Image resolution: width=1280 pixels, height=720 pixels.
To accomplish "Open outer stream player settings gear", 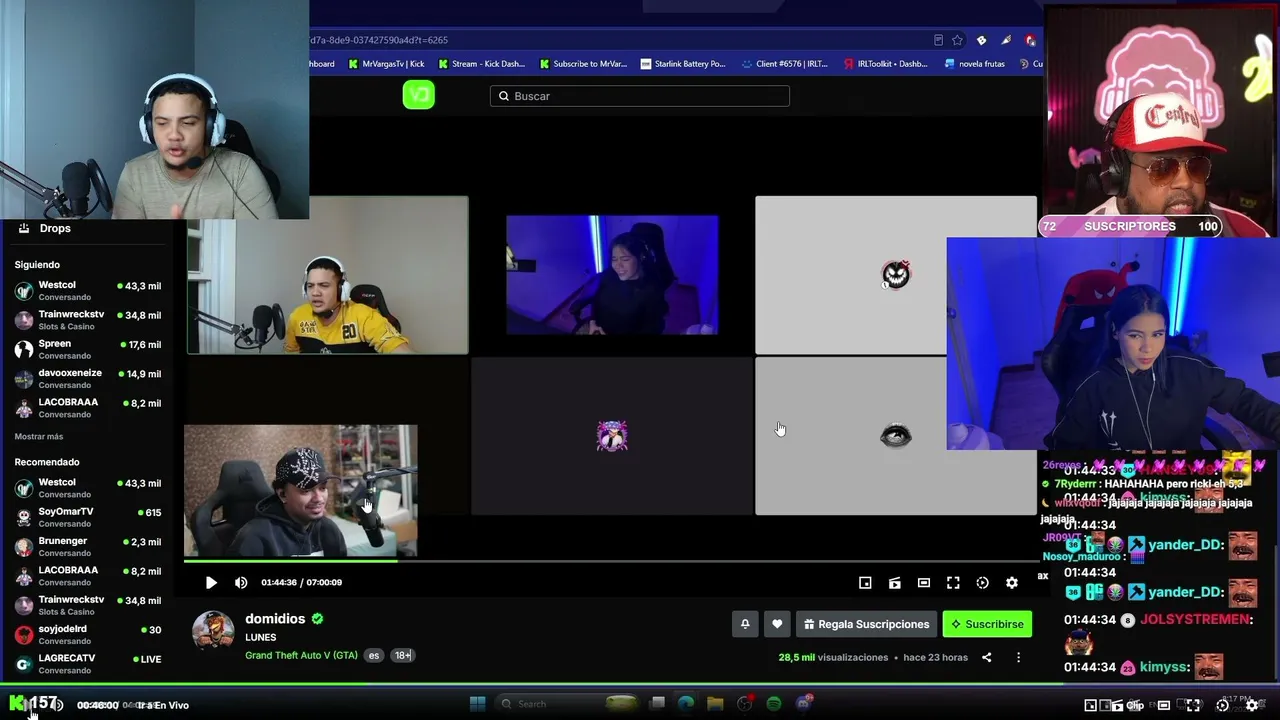I will tap(1252, 705).
